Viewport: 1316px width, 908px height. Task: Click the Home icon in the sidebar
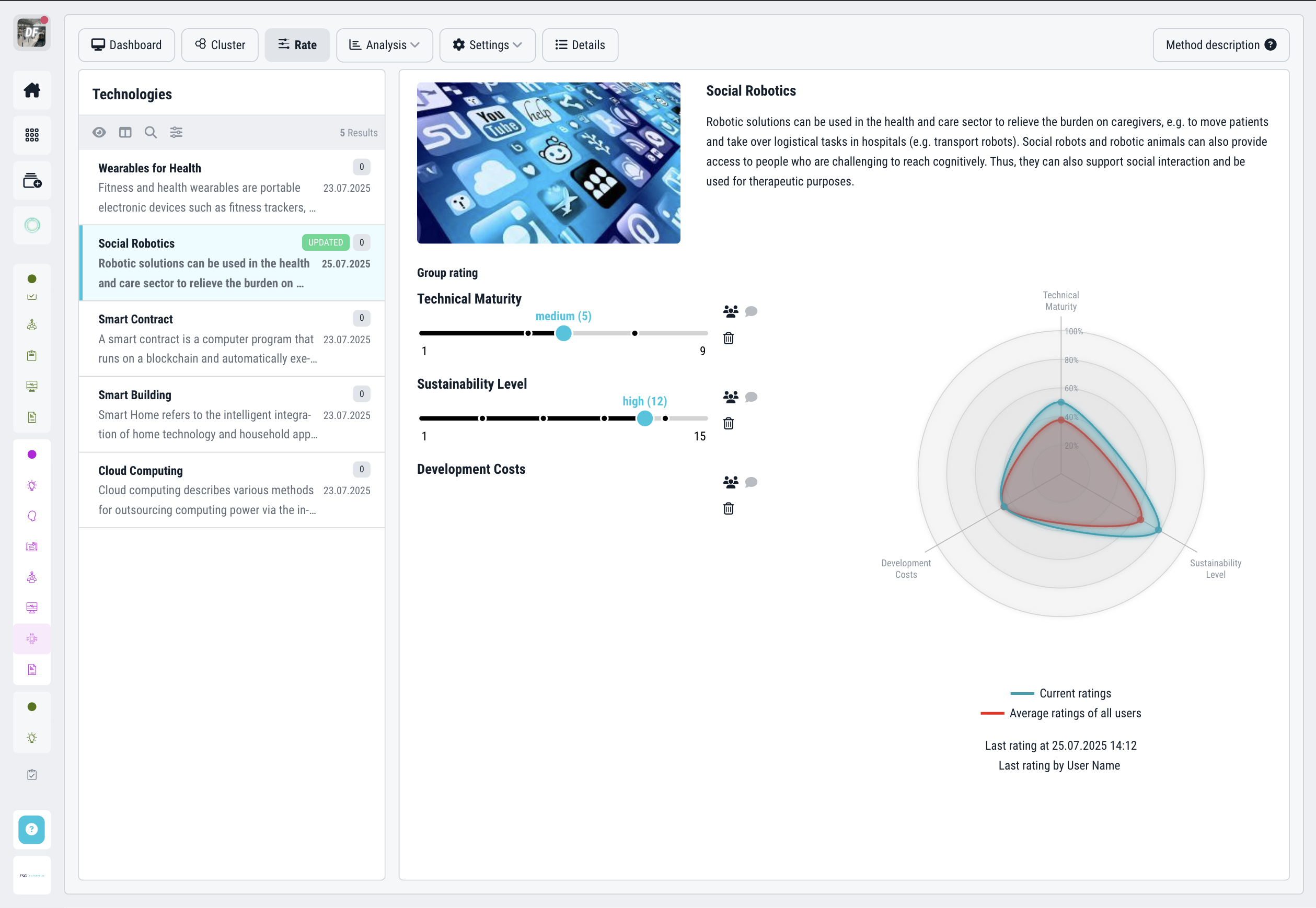pyautogui.click(x=32, y=90)
